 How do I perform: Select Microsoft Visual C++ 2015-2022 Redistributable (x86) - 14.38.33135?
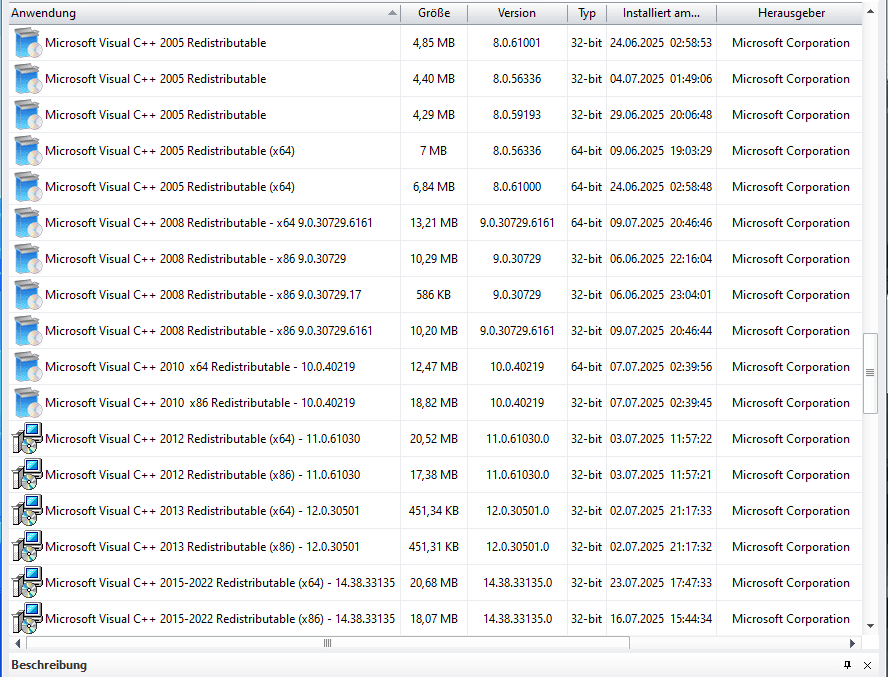(220, 619)
